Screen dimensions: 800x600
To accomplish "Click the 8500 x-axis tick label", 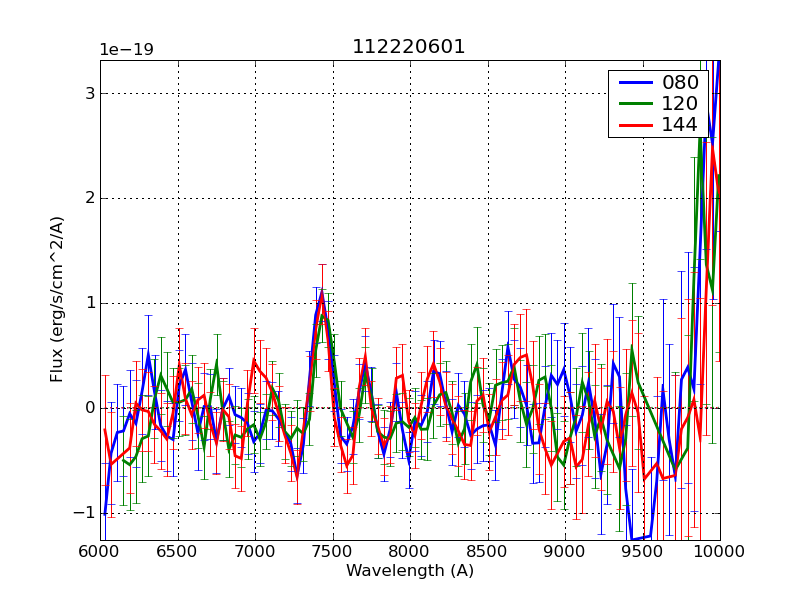I will [487, 551].
